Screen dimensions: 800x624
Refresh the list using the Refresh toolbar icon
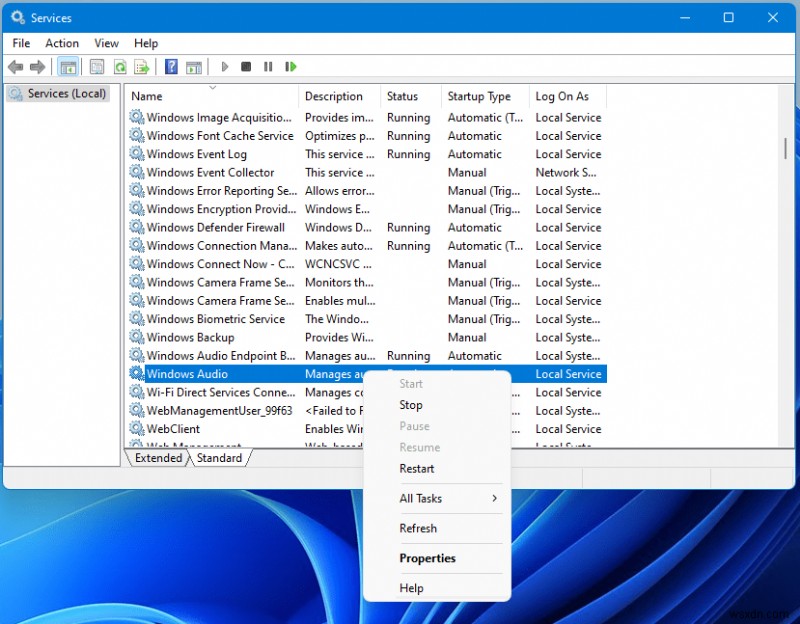tap(121, 67)
